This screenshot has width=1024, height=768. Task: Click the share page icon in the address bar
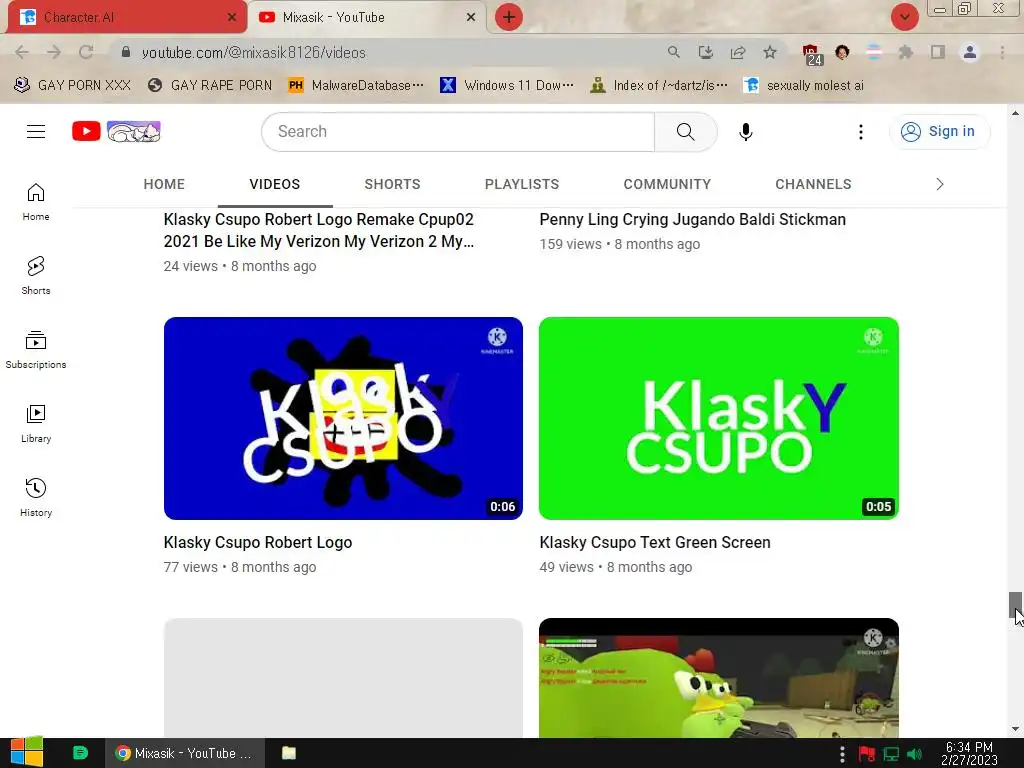click(738, 52)
